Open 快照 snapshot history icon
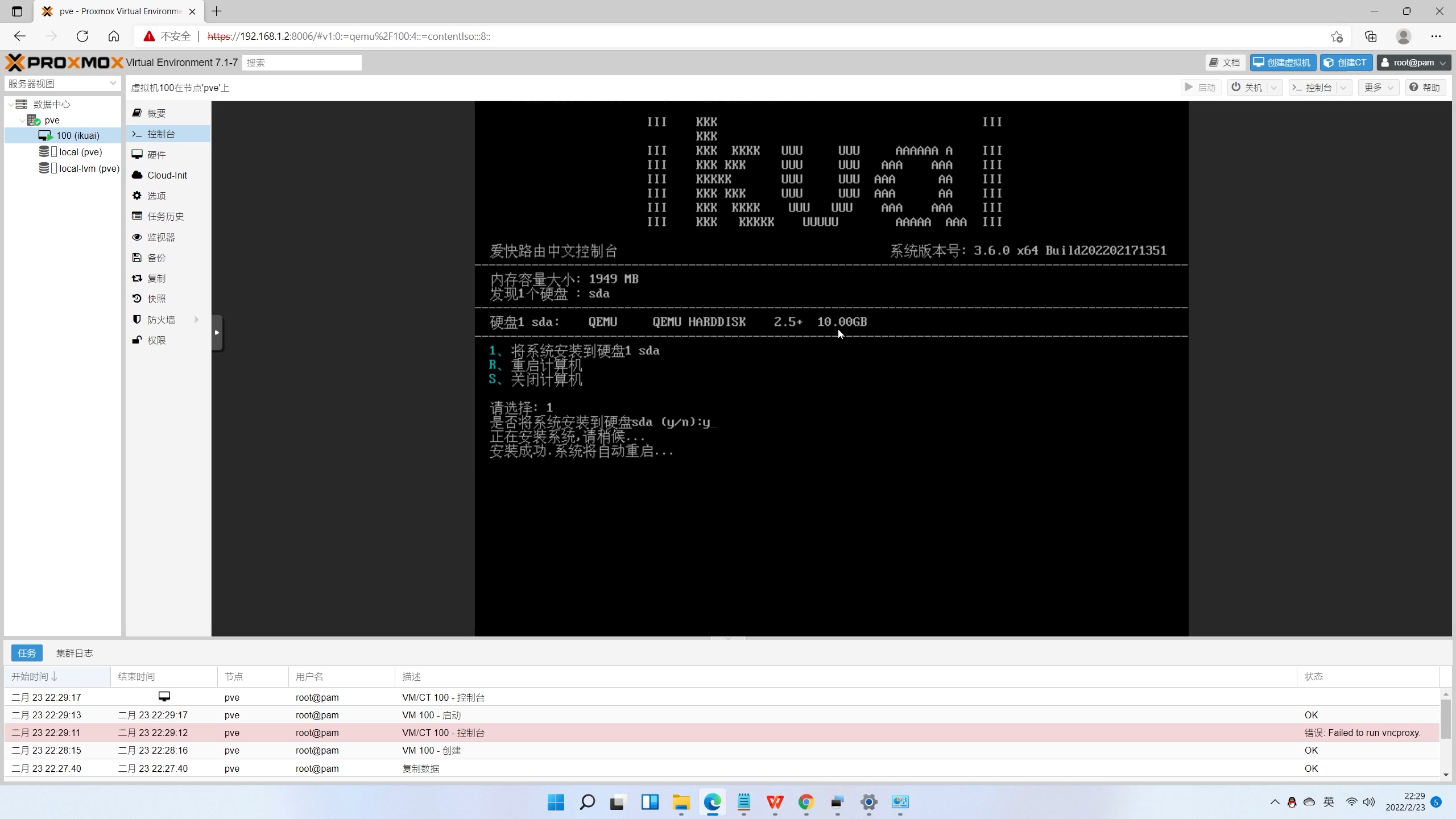 coord(137,299)
